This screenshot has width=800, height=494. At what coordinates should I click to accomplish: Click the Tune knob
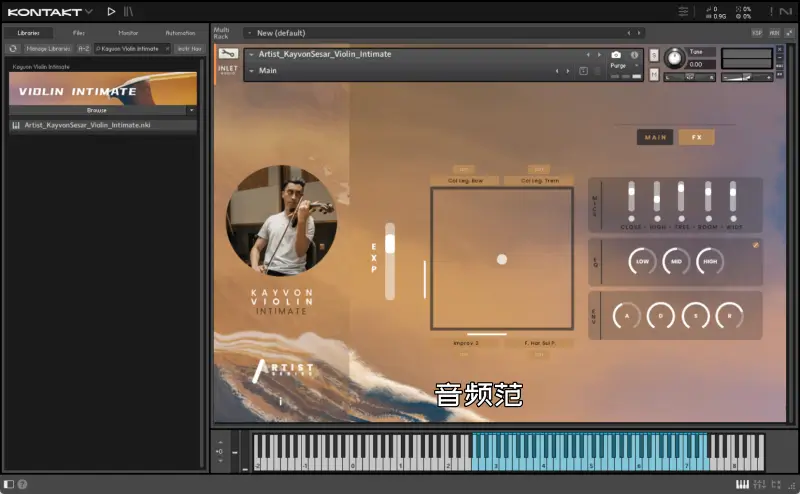tap(674, 58)
